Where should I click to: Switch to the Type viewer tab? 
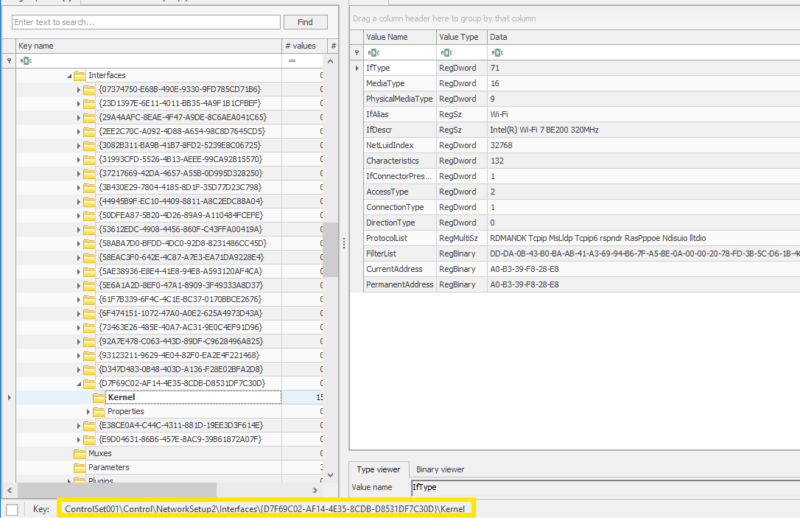[378, 469]
